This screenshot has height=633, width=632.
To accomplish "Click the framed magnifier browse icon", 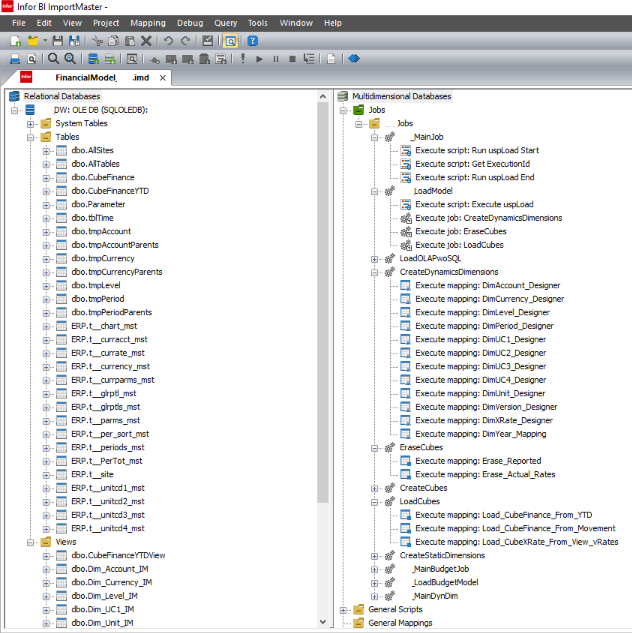I will pos(132,59).
